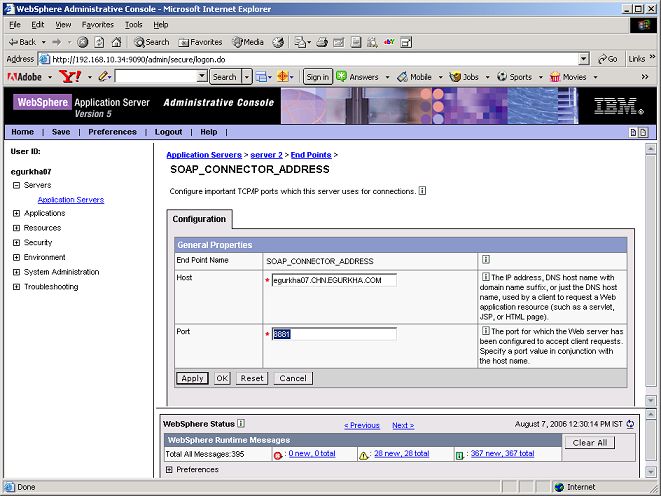
Task: Click Preferences in the console navigation bar
Action: pos(112,132)
